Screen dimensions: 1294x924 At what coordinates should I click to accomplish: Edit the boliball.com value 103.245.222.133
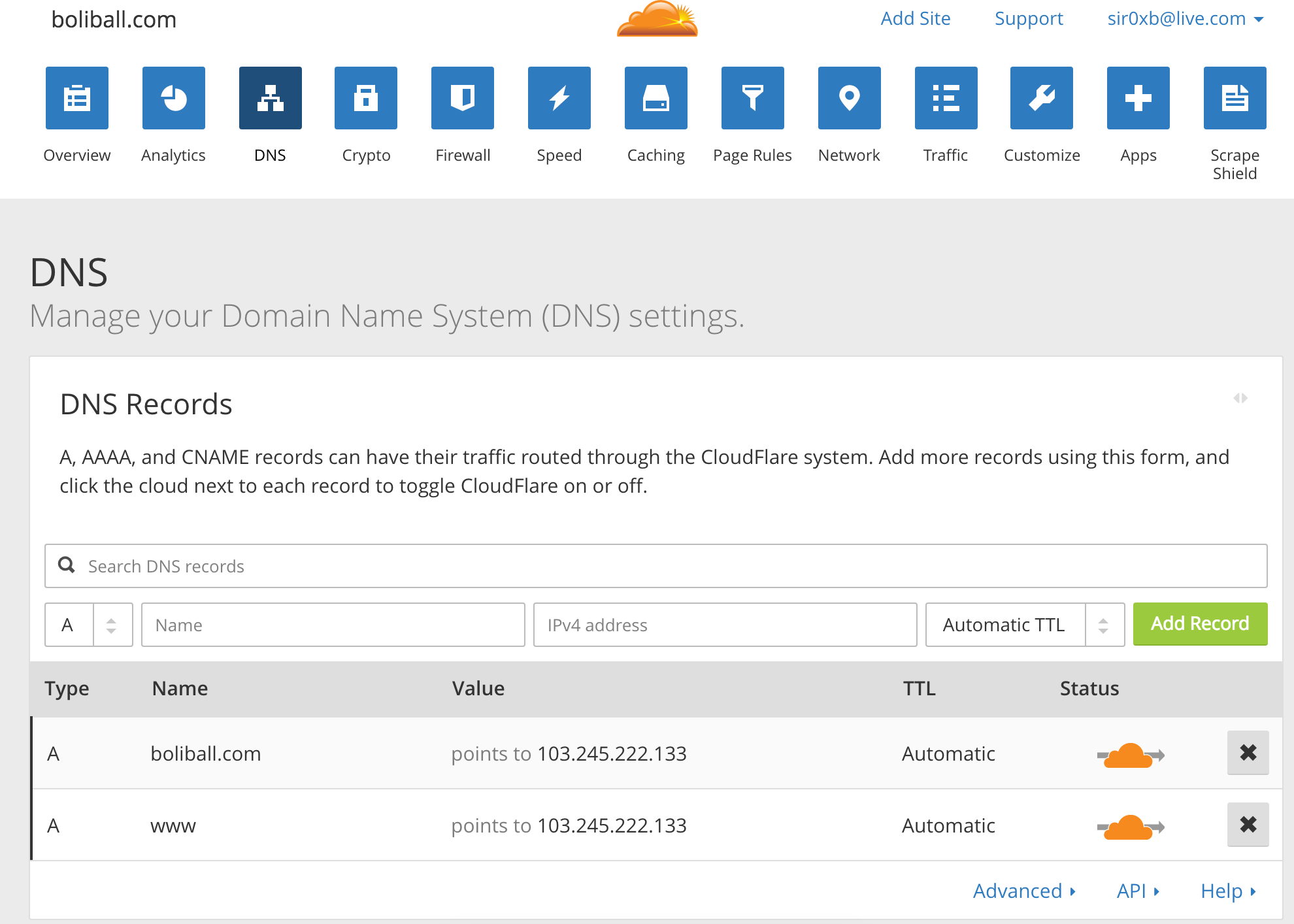tap(612, 753)
